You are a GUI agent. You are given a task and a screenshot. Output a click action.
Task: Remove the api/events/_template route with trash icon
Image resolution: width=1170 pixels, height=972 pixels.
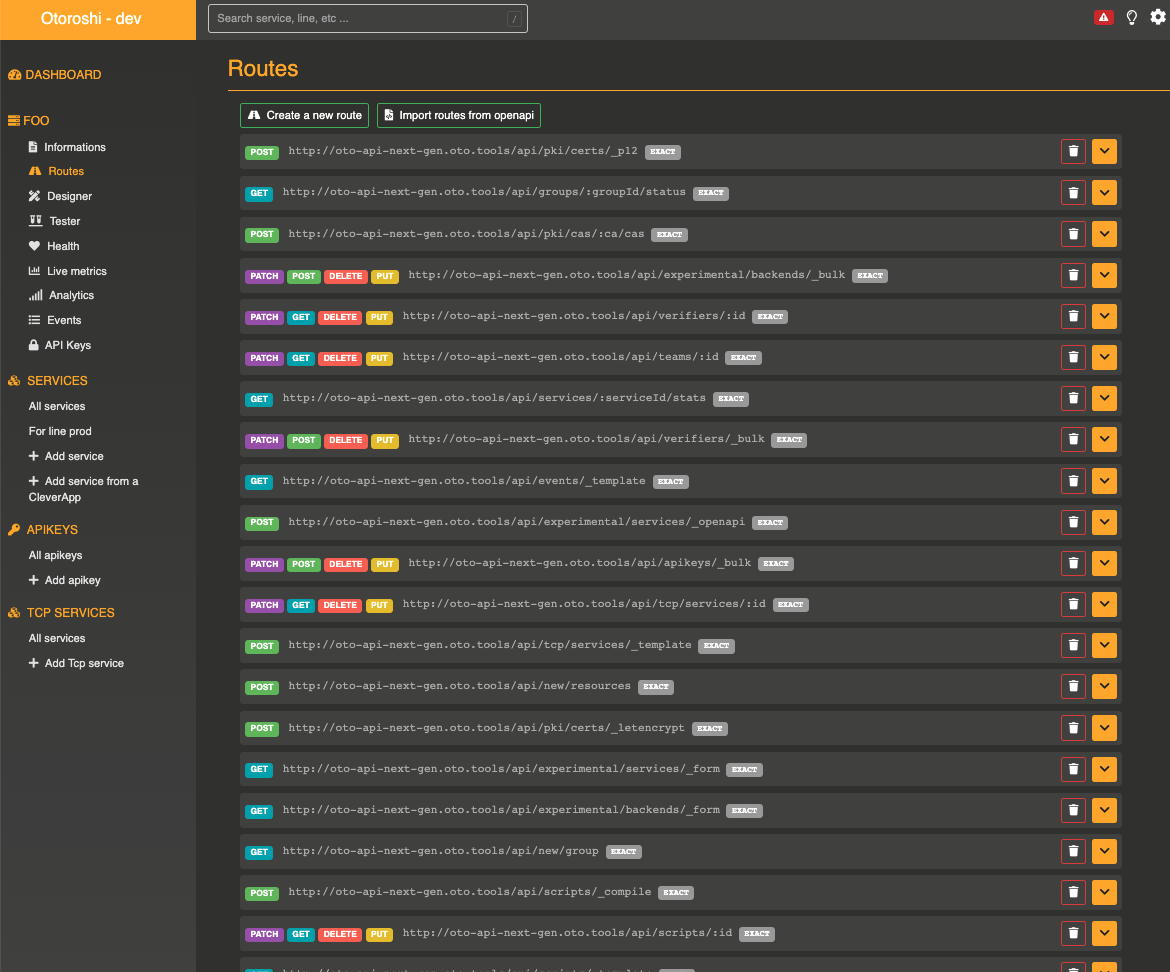tap(1073, 481)
